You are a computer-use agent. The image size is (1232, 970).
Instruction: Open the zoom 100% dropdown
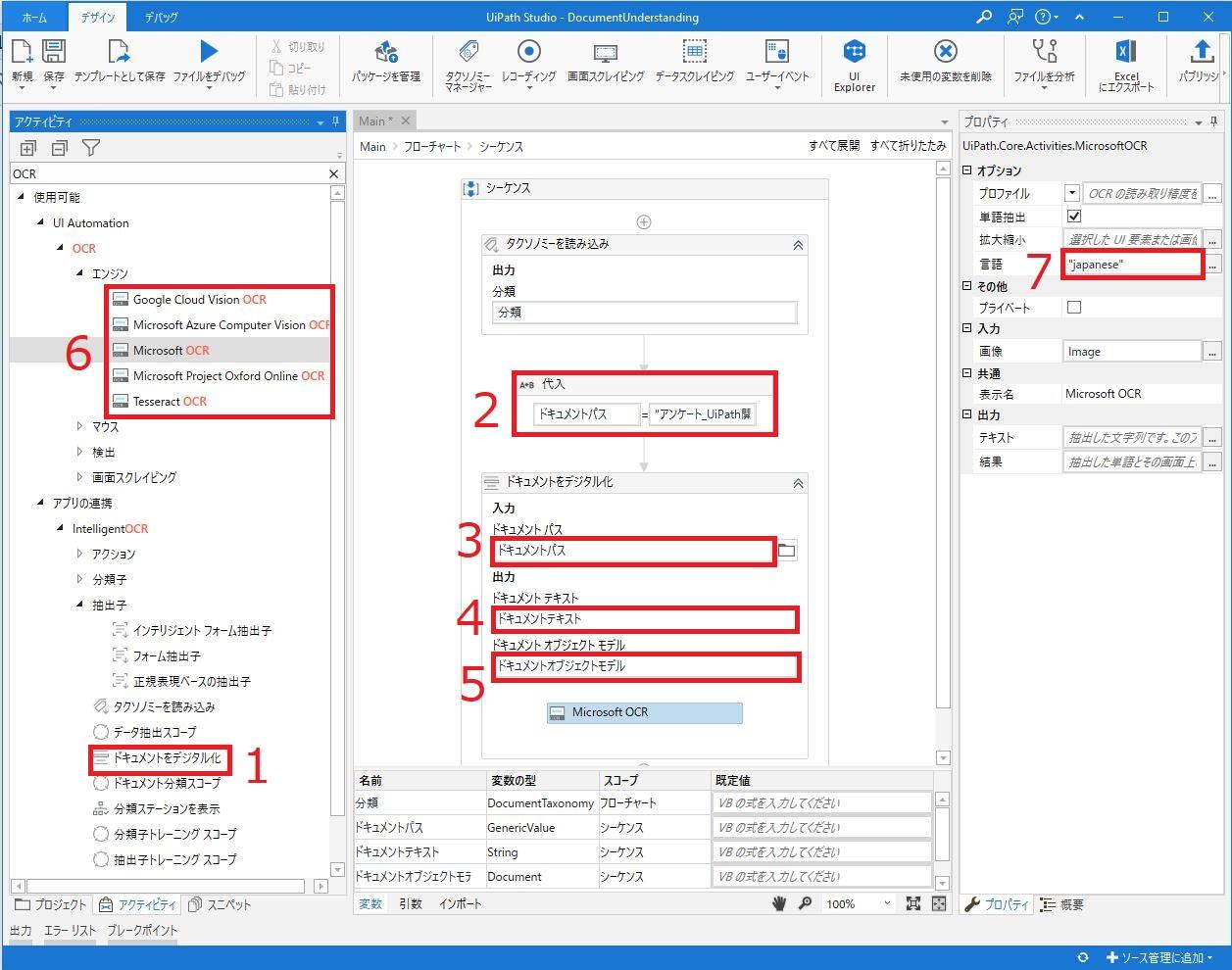point(887,903)
